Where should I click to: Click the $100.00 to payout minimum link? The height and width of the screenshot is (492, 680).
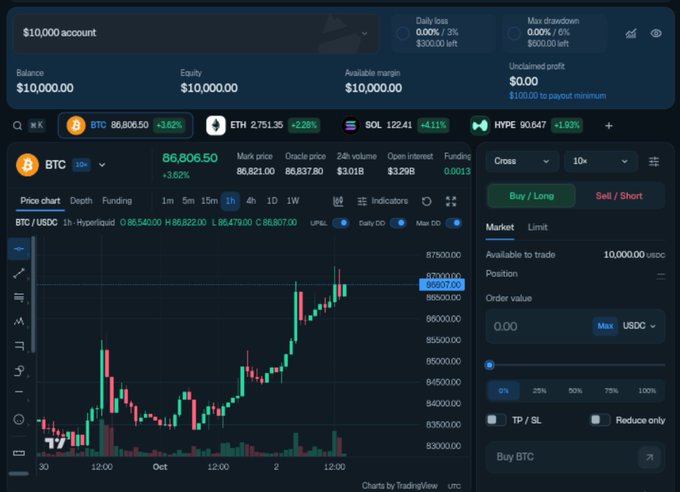[x=557, y=95]
